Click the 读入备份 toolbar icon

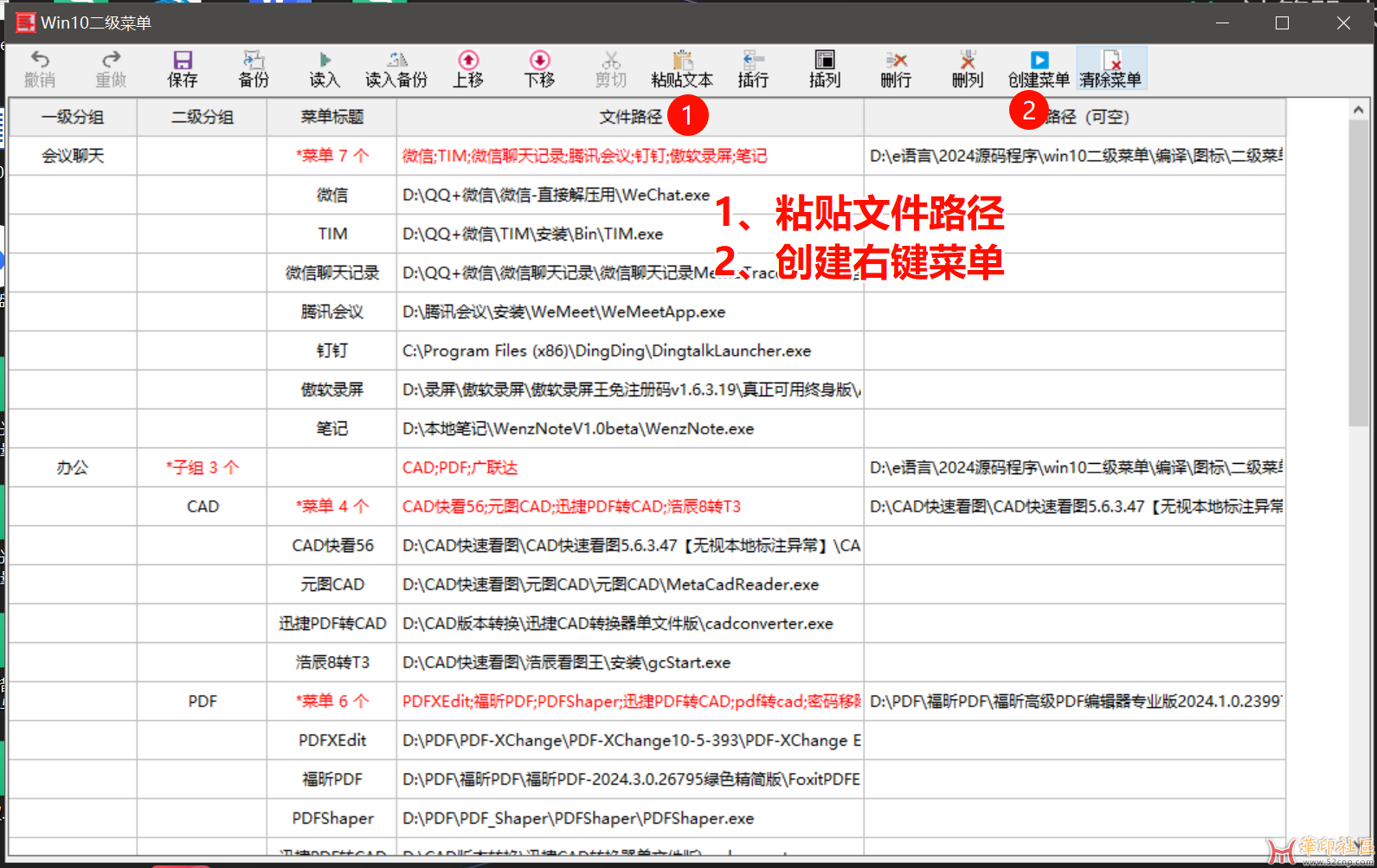[x=396, y=68]
